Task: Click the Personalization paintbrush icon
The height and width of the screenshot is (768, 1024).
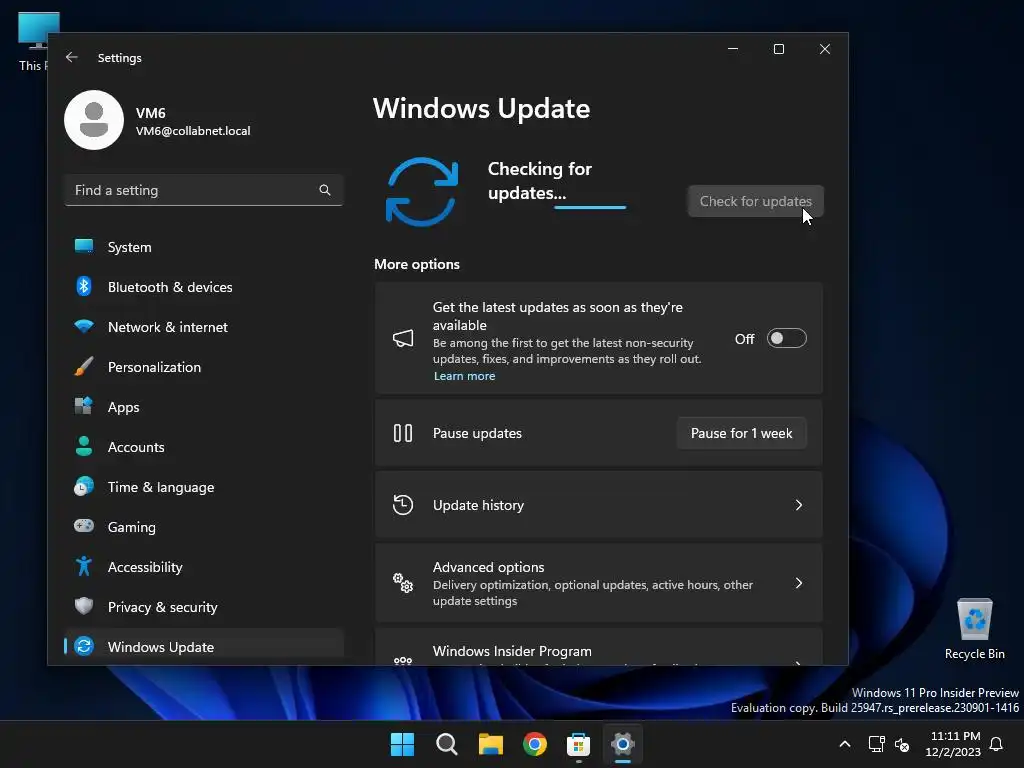Action: tap(84, 366)
